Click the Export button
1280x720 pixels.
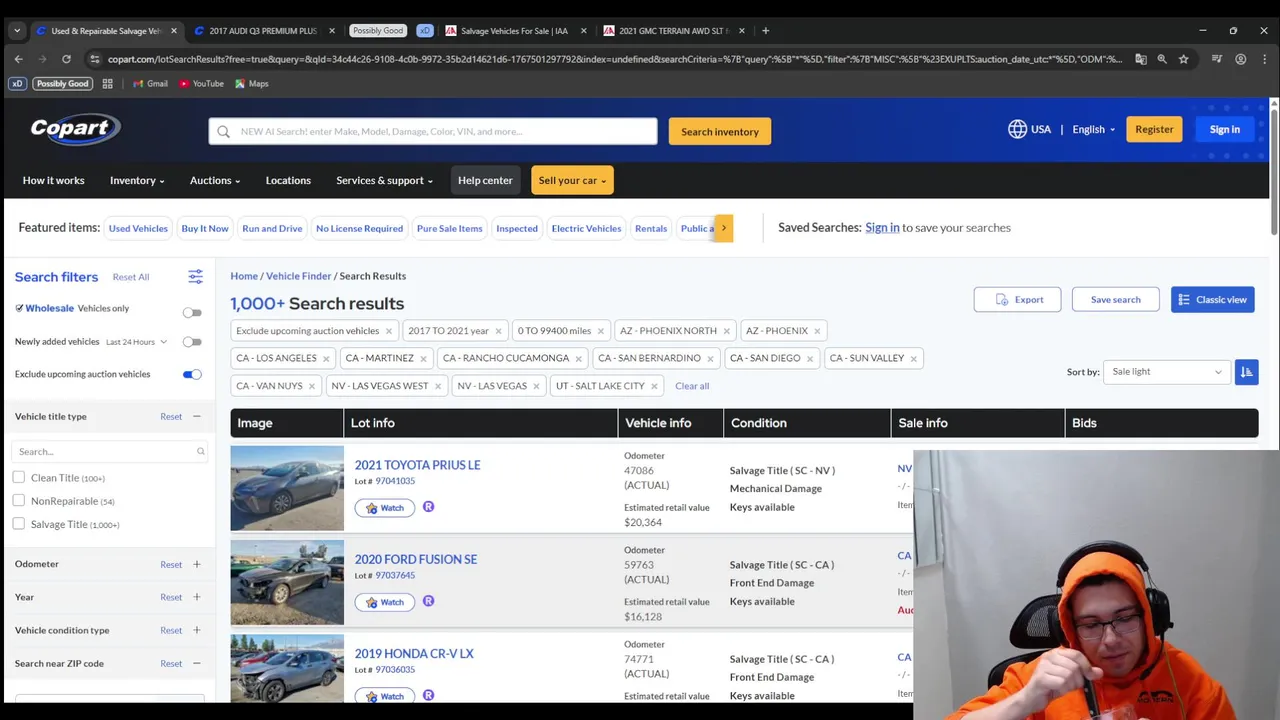[1017, 299]
